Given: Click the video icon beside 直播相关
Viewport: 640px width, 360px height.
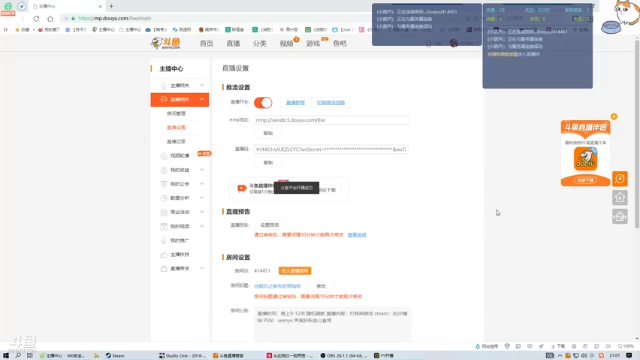Looking at the screenshot, I should [x=164, y=99].
